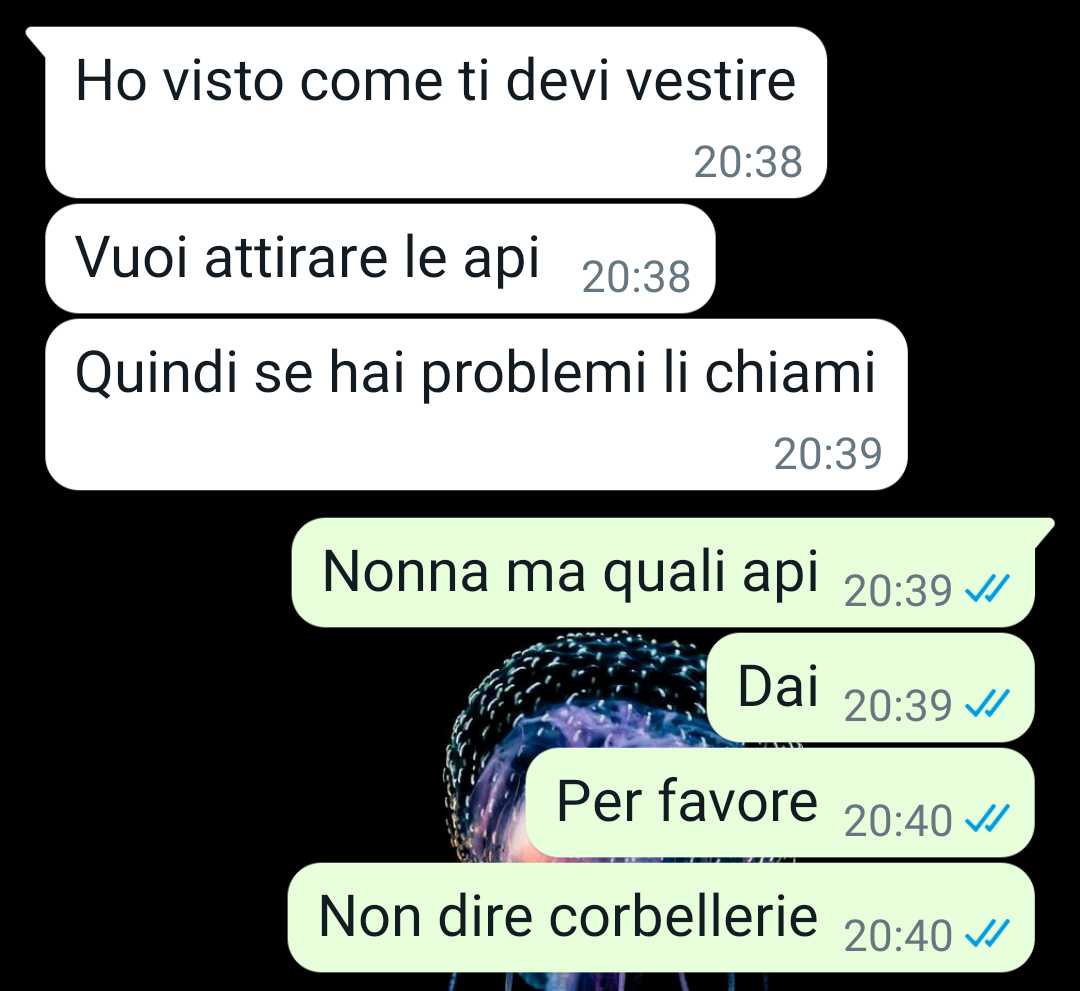The width and height of the screenshot is (1080, 991).
Task: Click the double check mark beside "Dai"
Action: click(987, 705)
